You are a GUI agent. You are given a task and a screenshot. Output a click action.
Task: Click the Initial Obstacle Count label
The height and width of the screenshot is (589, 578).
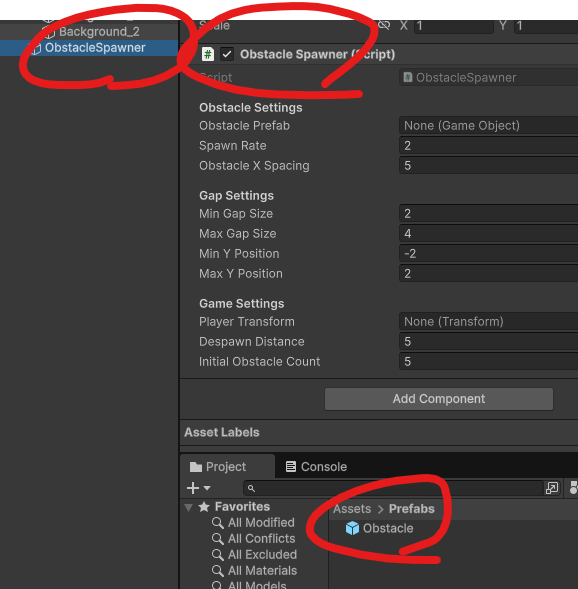[260, 361]
